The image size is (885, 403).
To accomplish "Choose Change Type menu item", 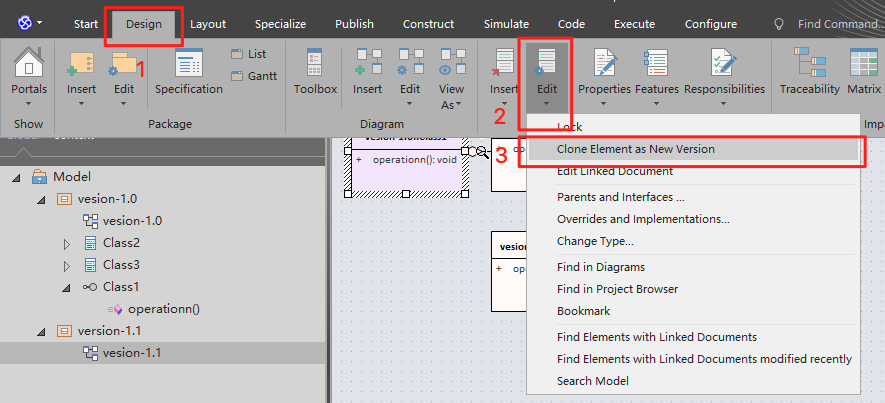I will [x=693, y=241].
